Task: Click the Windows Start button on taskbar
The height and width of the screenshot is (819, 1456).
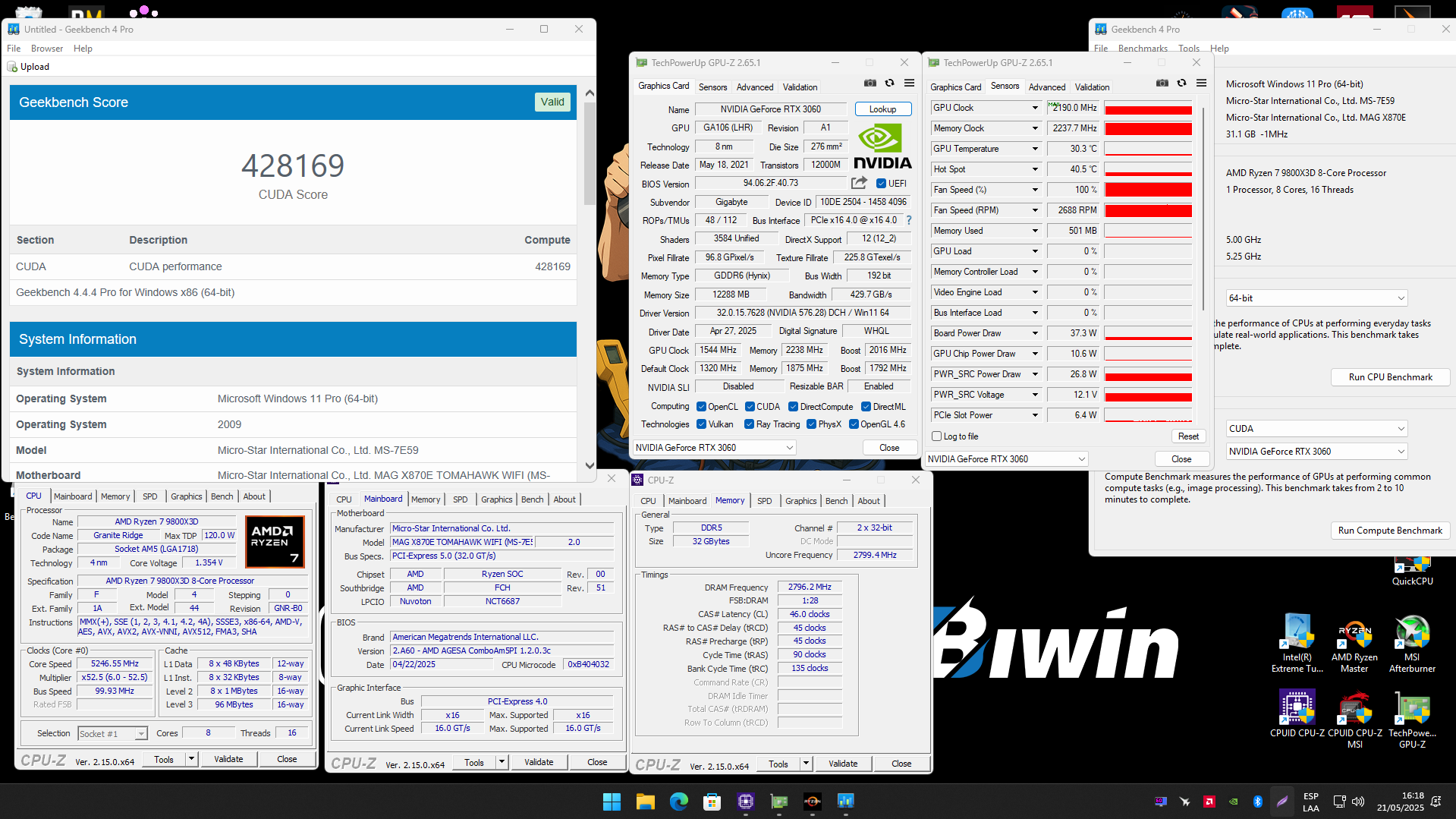Action: 612,802
